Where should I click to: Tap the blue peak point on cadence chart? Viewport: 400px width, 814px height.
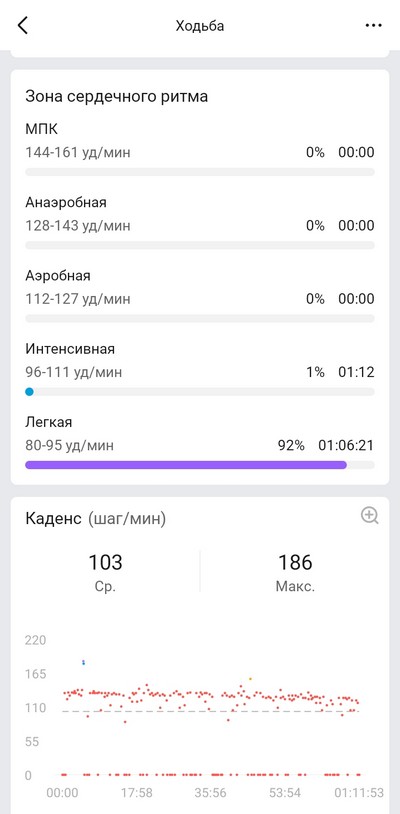[x=84, y=662]
